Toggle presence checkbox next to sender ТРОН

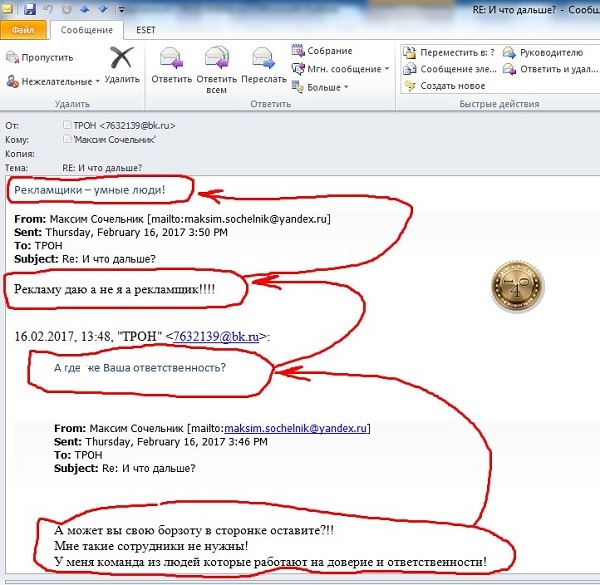[x=67, y=124]
